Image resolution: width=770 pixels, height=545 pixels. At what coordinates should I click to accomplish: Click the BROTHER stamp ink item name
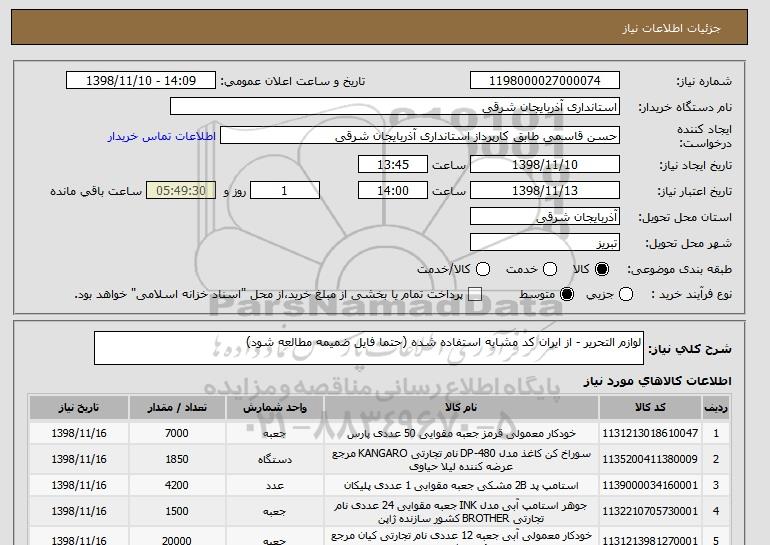(461, 512)
